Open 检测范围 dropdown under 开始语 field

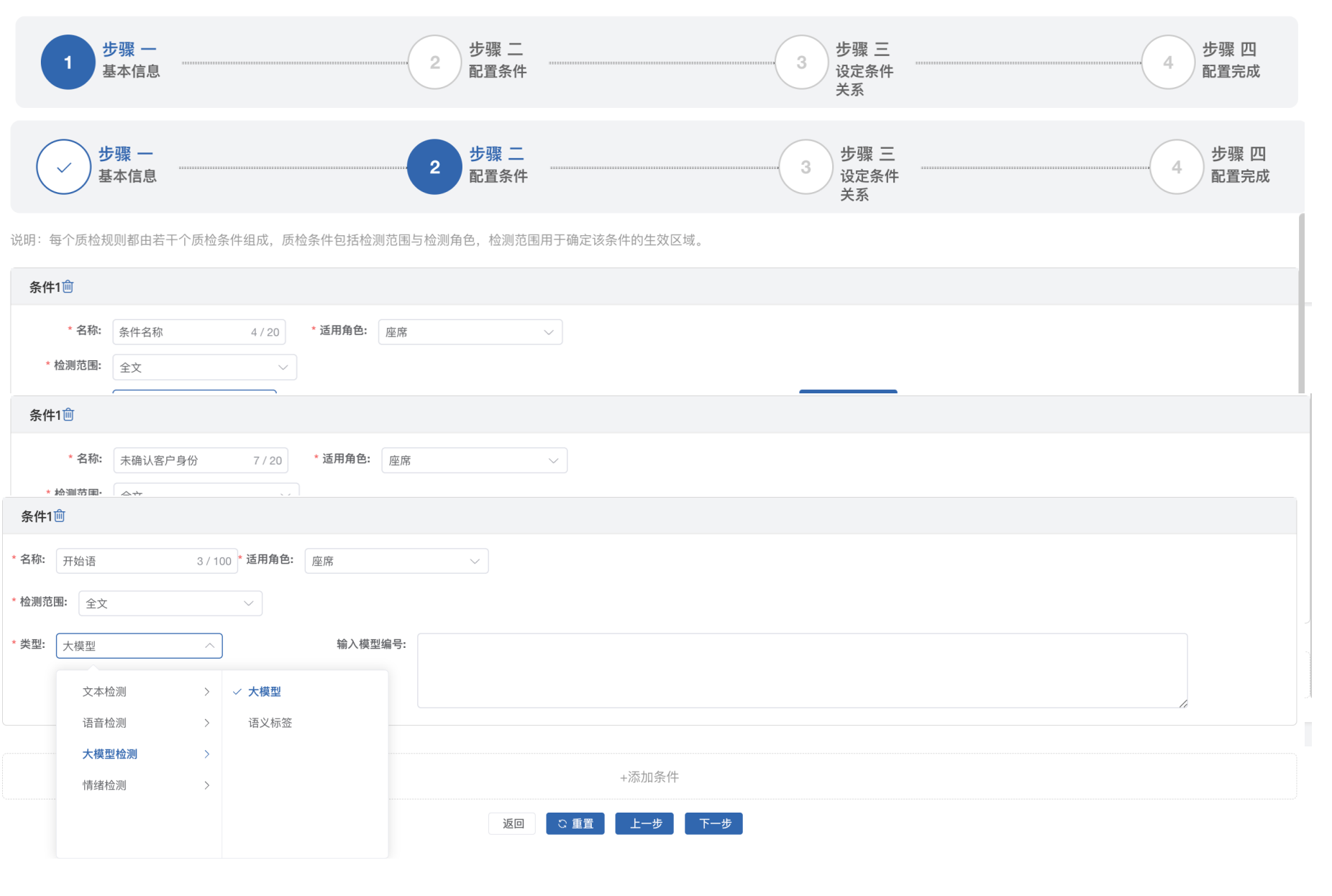[x=170, y=603]
